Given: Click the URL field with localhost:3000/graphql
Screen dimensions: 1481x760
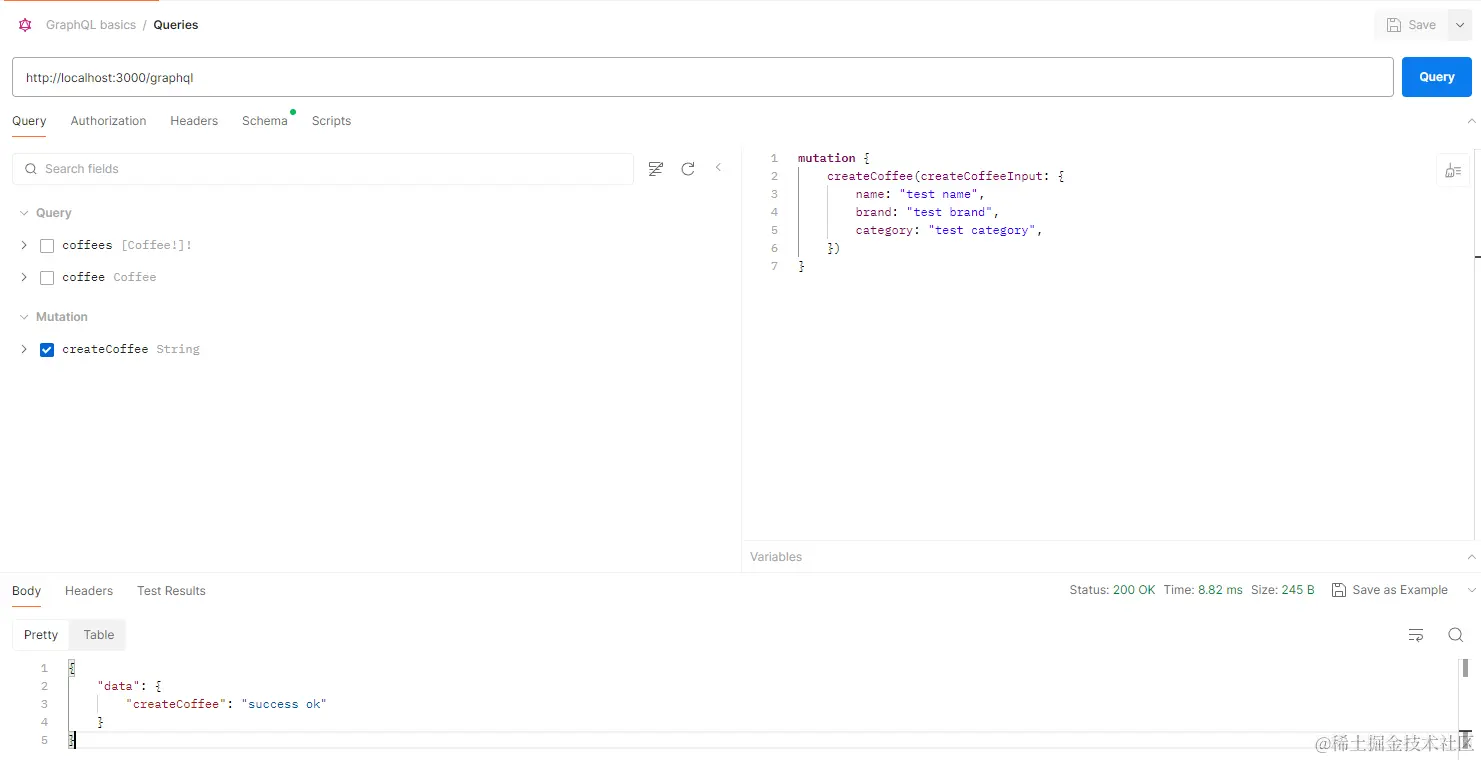Looking at the screenshot, I should pos(702,77).
